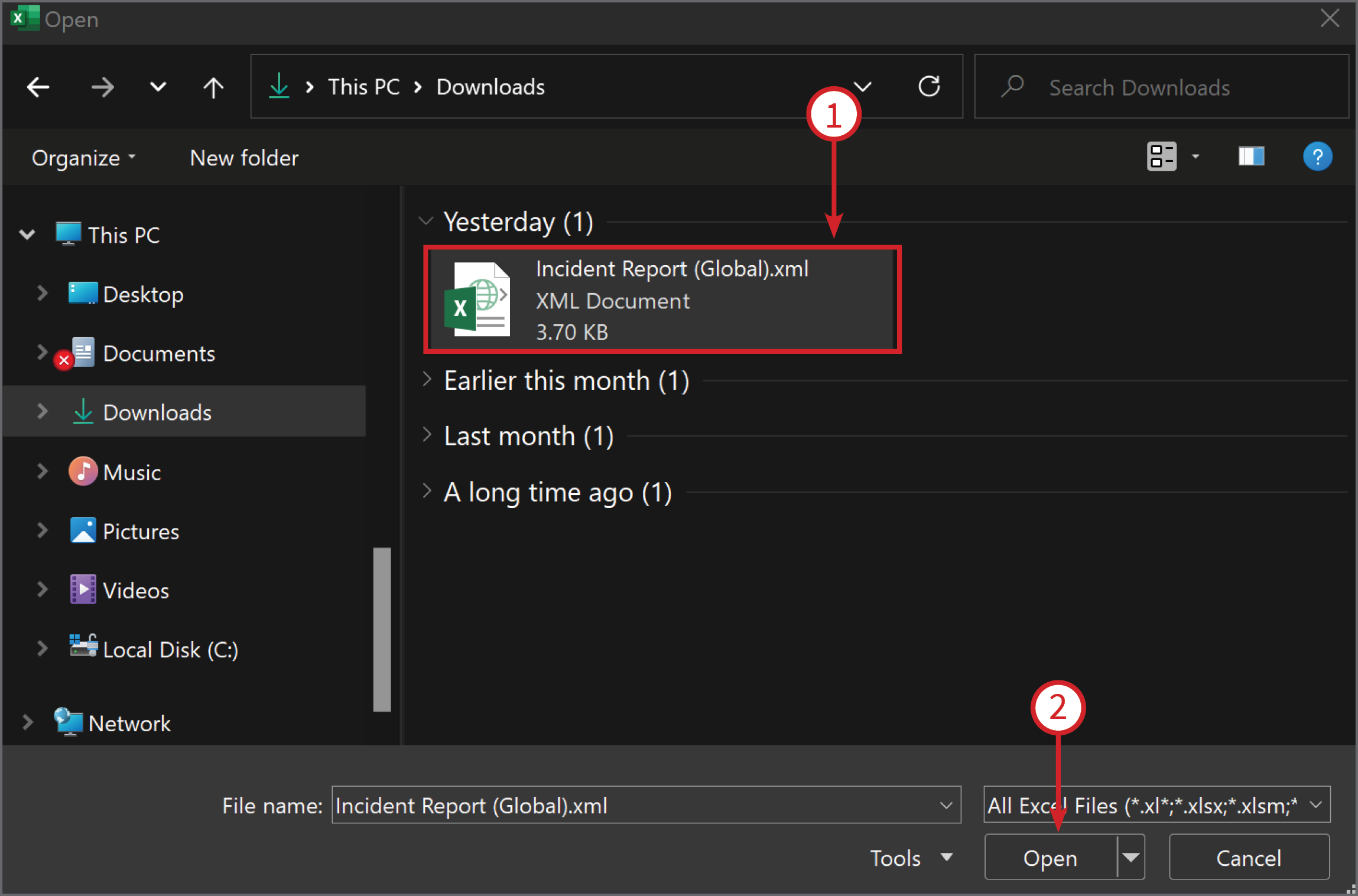Click the Music folder icon in sidebar
Image resolution: width=1358 pixels, height=896 pixels.
click(x=83, y=471)
